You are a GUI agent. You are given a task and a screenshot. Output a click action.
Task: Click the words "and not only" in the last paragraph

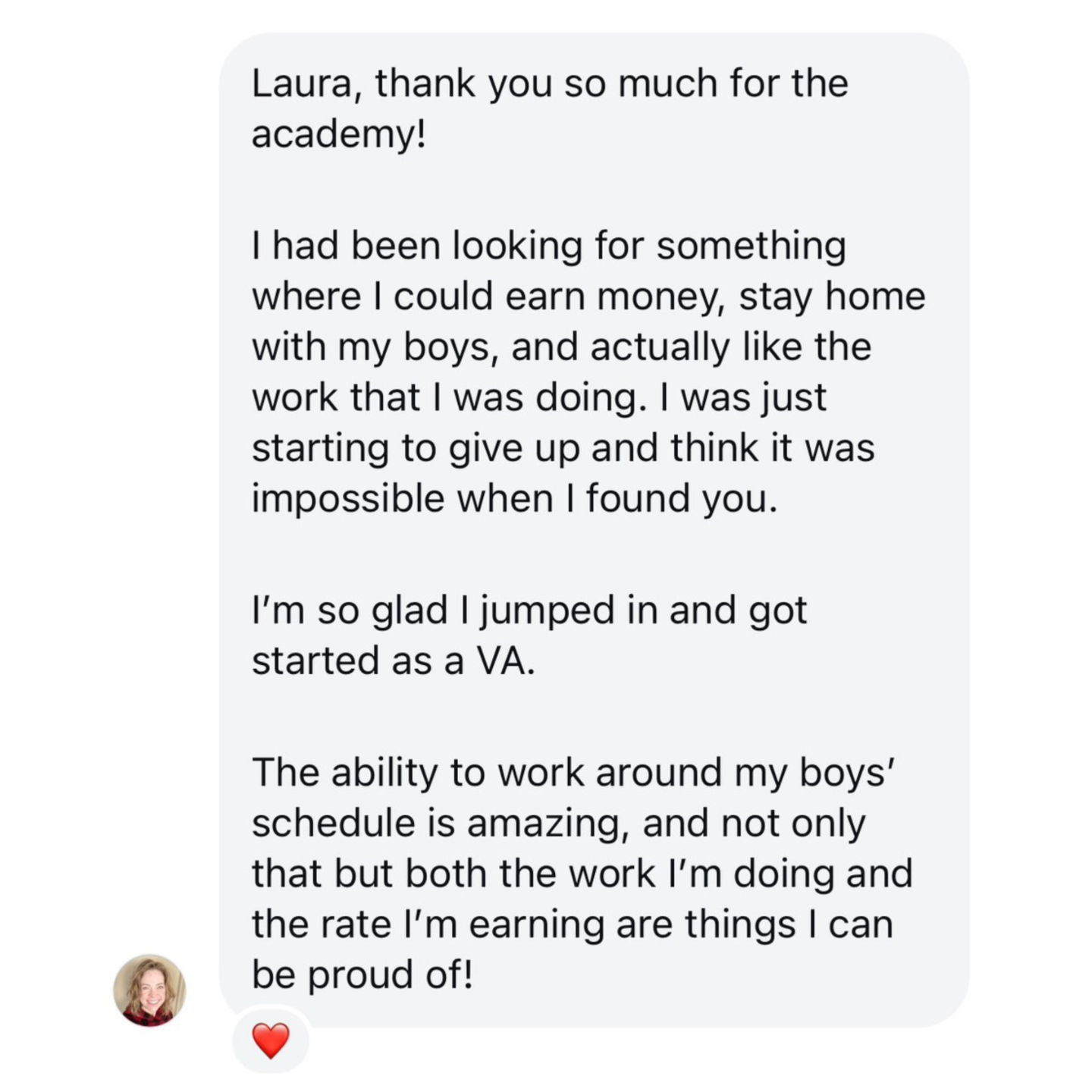(x=754, y=824)
